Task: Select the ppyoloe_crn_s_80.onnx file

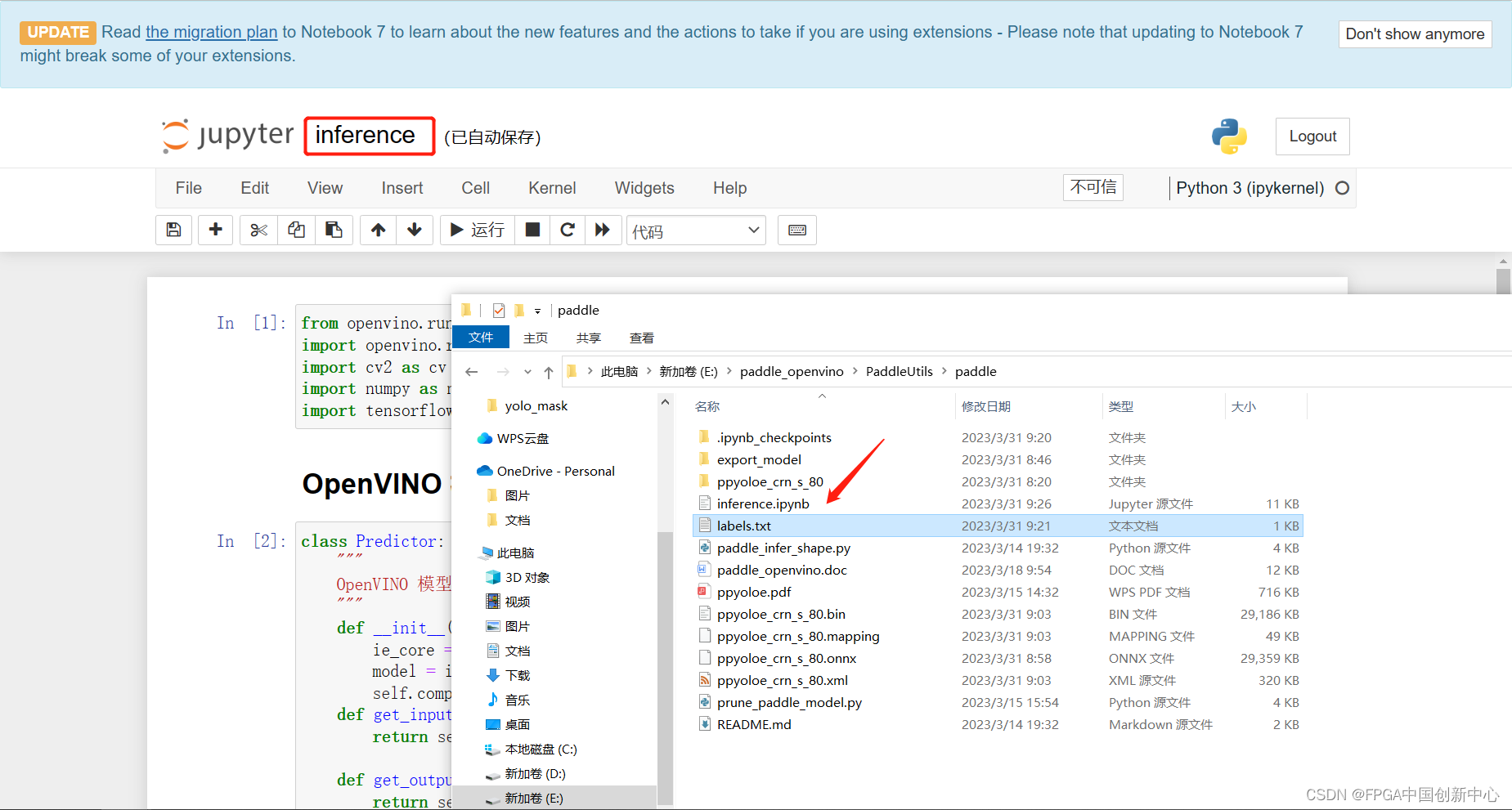Action: pyautogui.click(x=787, y=658)
